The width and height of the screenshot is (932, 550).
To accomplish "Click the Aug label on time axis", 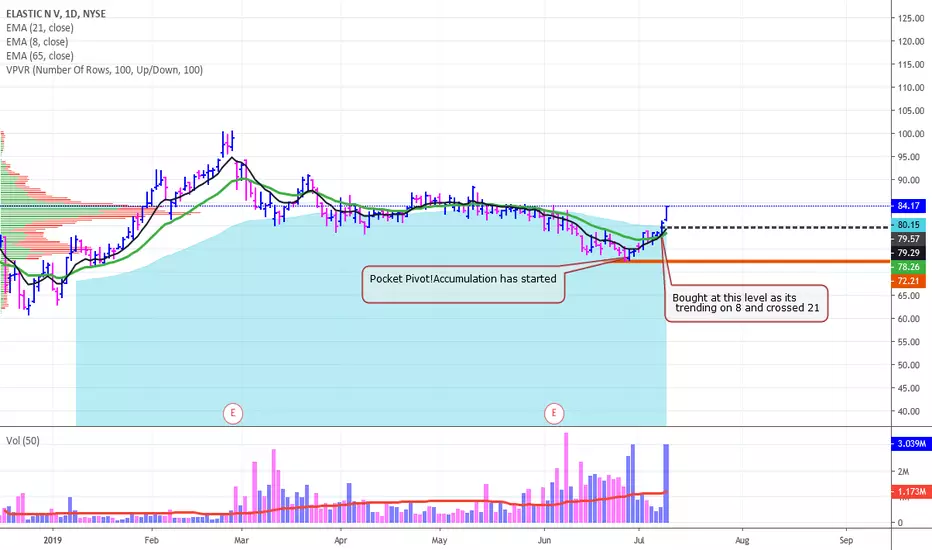I will [x=742, y=540].
